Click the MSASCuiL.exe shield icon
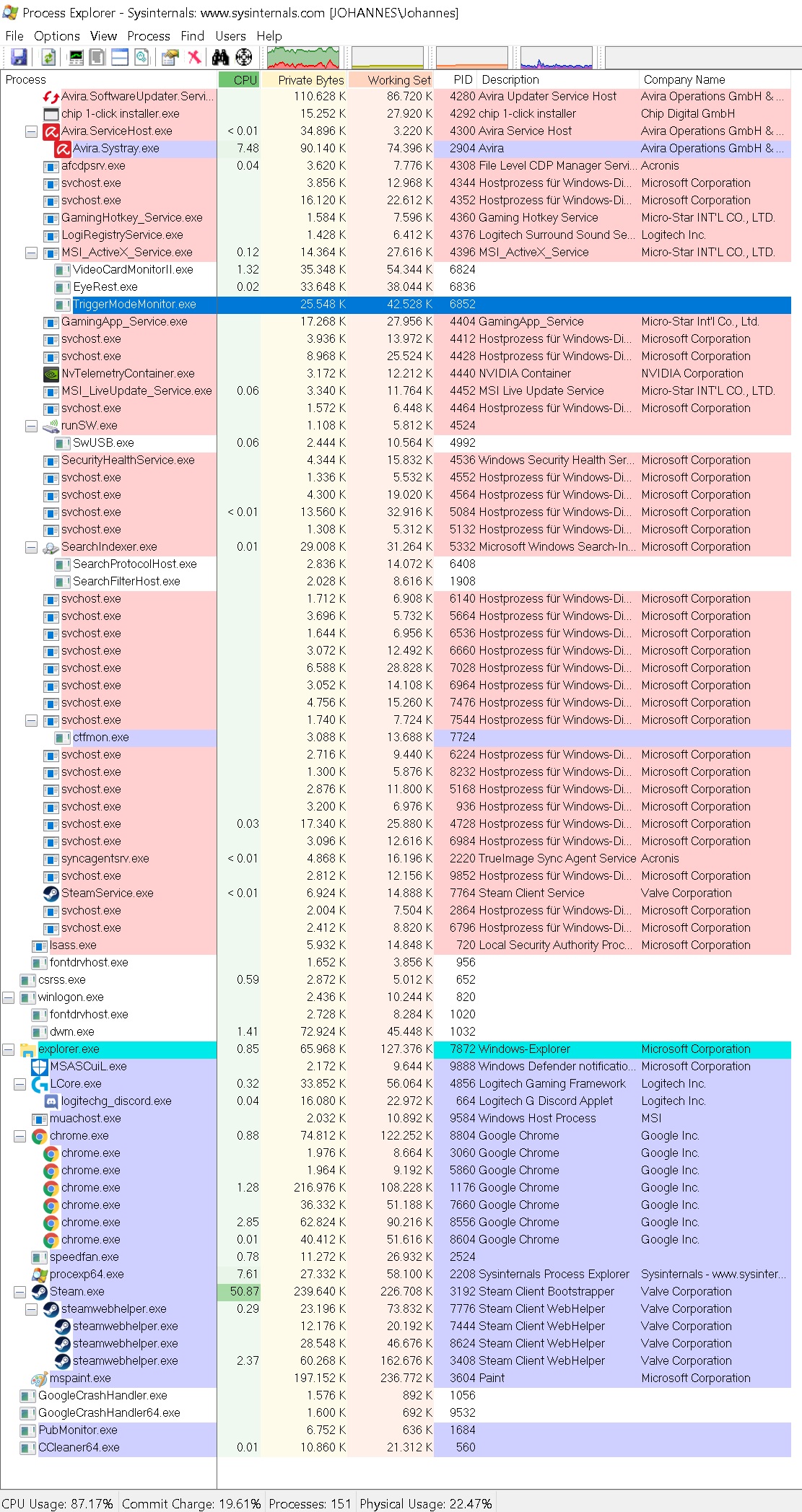 click(x=40, y=1067)
